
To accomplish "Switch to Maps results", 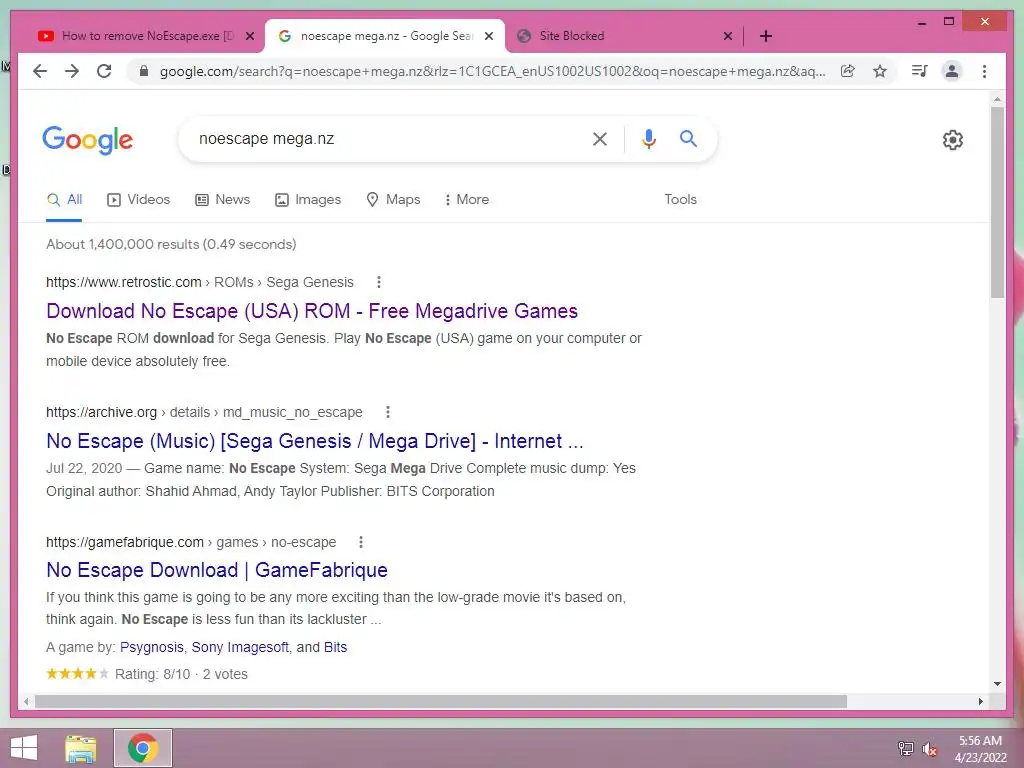I will tap(393, 199).
